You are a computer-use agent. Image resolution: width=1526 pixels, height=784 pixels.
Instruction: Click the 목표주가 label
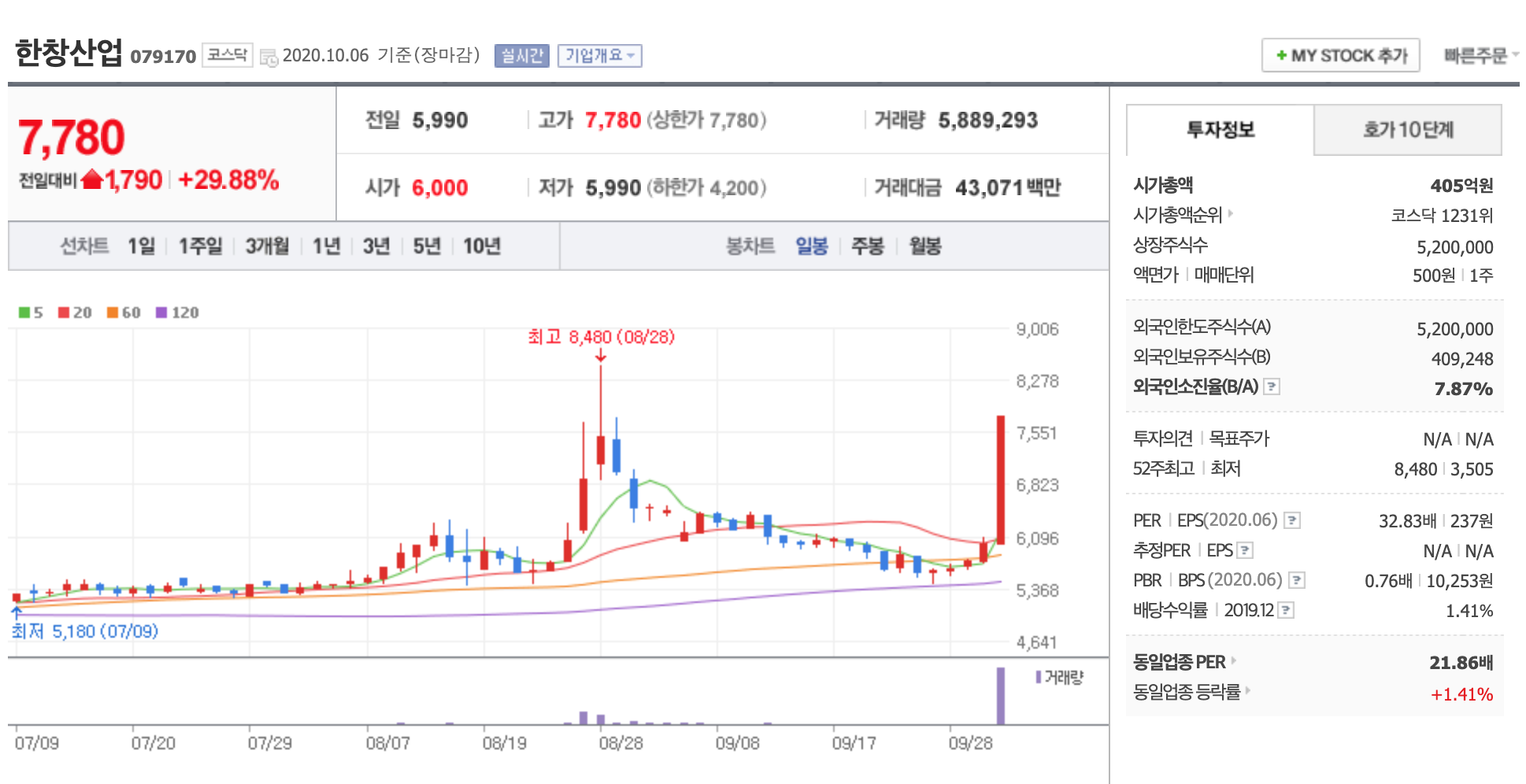click(1239, 438)
